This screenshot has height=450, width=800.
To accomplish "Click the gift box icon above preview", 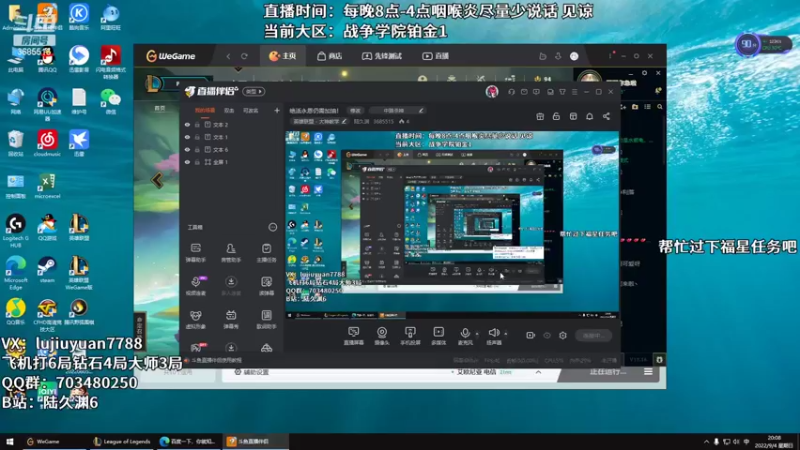I will click(540, 116).
